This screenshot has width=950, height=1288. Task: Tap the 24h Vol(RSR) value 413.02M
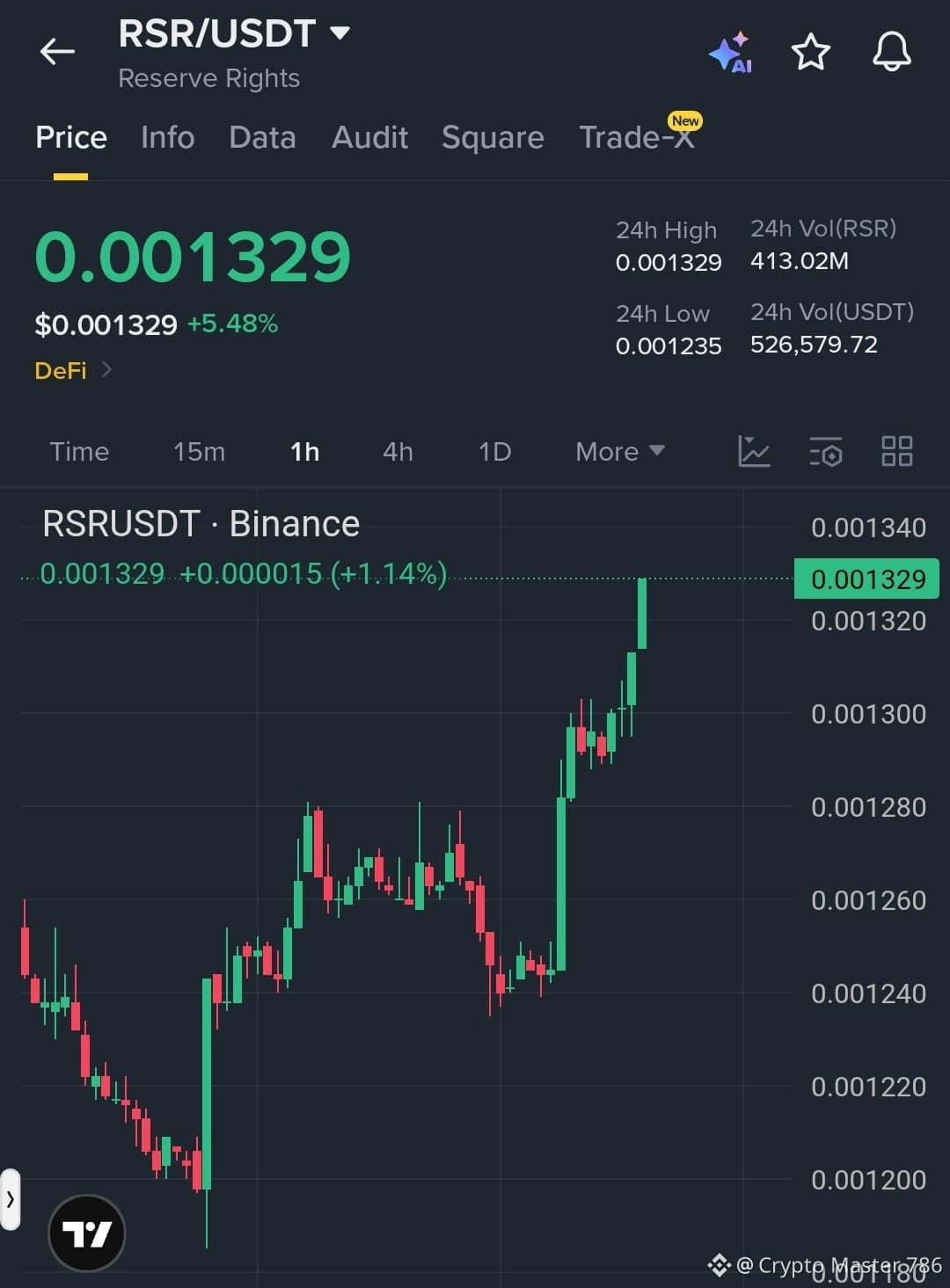pyautogui.click(x=800, y=260)
